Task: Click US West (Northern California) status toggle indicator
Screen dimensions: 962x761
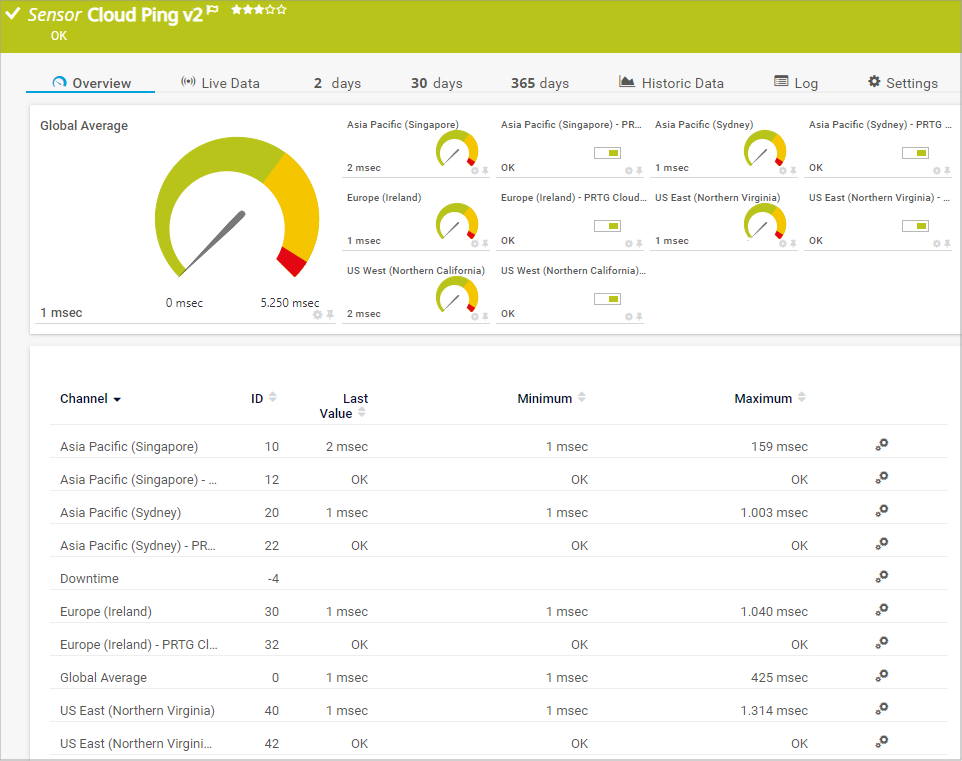Action: (607, 298)
